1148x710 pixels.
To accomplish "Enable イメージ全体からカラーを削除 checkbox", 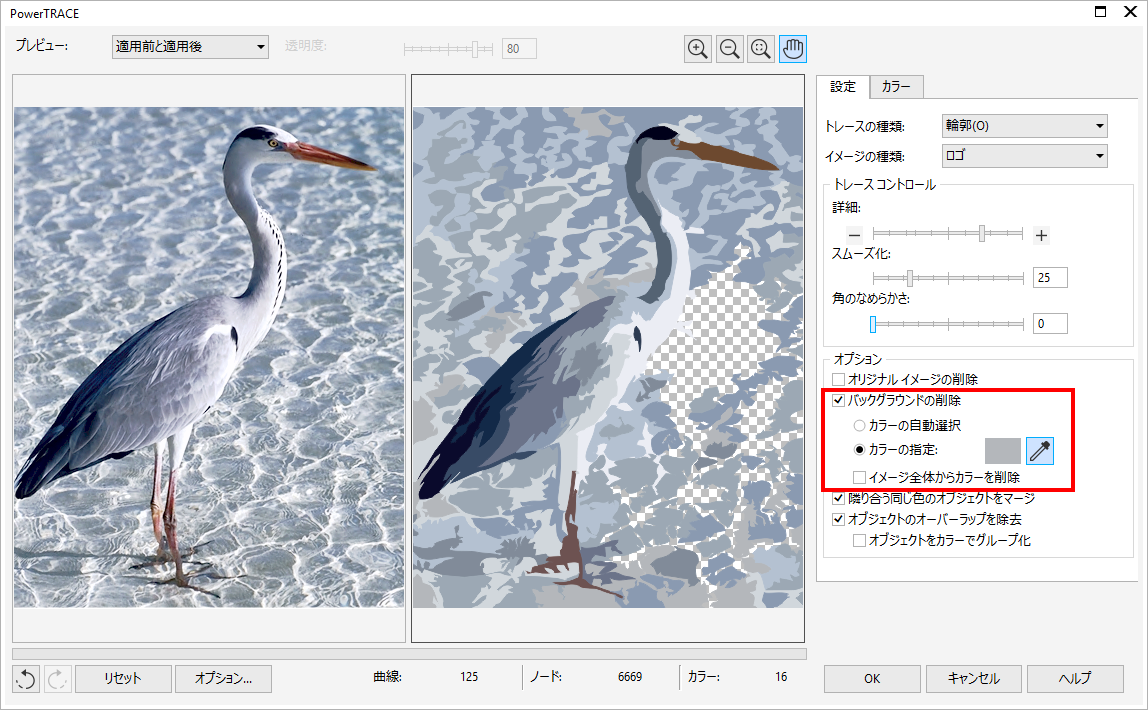I will 860,477.
